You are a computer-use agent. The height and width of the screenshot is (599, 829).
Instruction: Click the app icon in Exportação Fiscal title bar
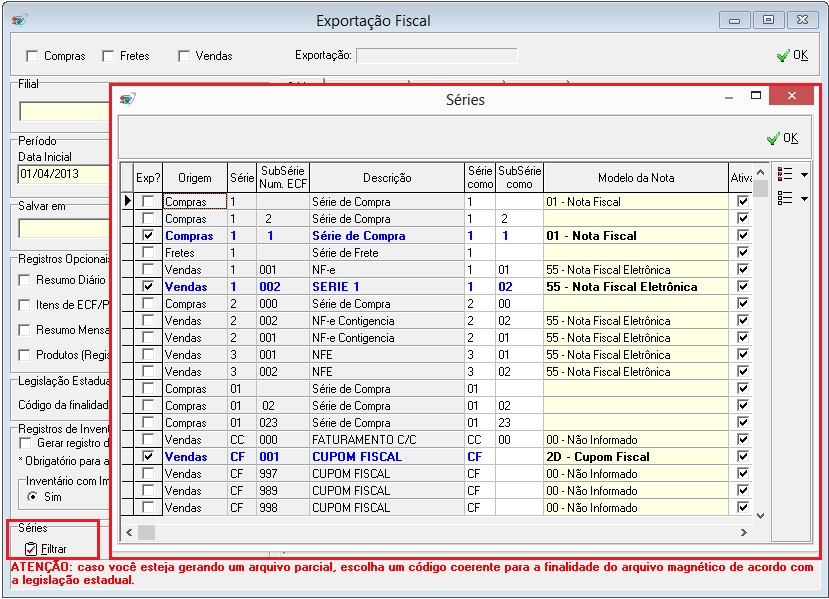tap(20, 21)
